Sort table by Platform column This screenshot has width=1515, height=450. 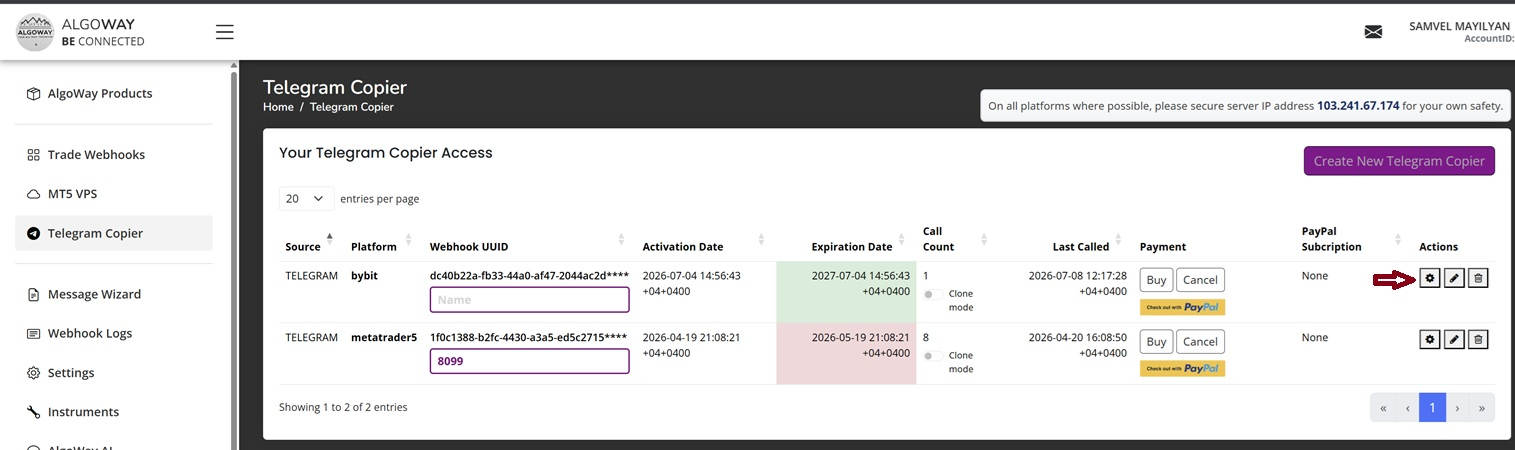tap(380, 246)
